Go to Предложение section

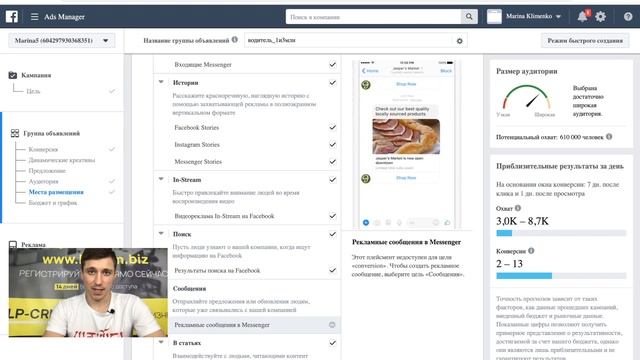47,171
